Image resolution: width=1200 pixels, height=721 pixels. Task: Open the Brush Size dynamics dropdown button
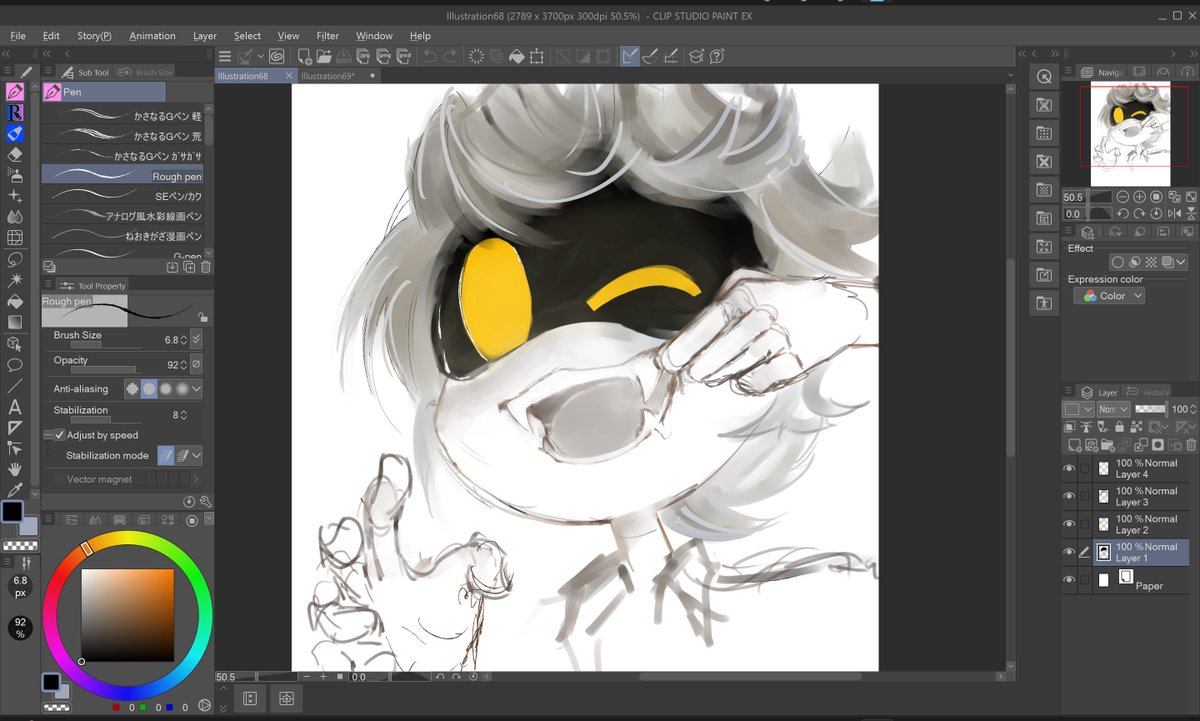[x=196, y=340]
